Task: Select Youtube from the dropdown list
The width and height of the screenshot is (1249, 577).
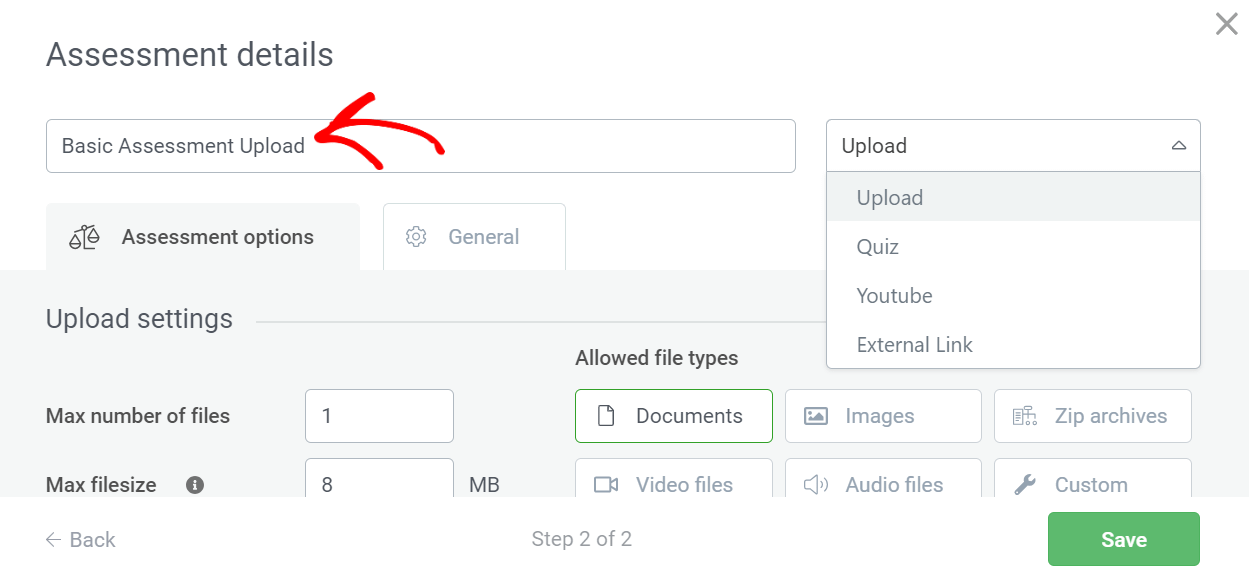Action: (894, 296)
